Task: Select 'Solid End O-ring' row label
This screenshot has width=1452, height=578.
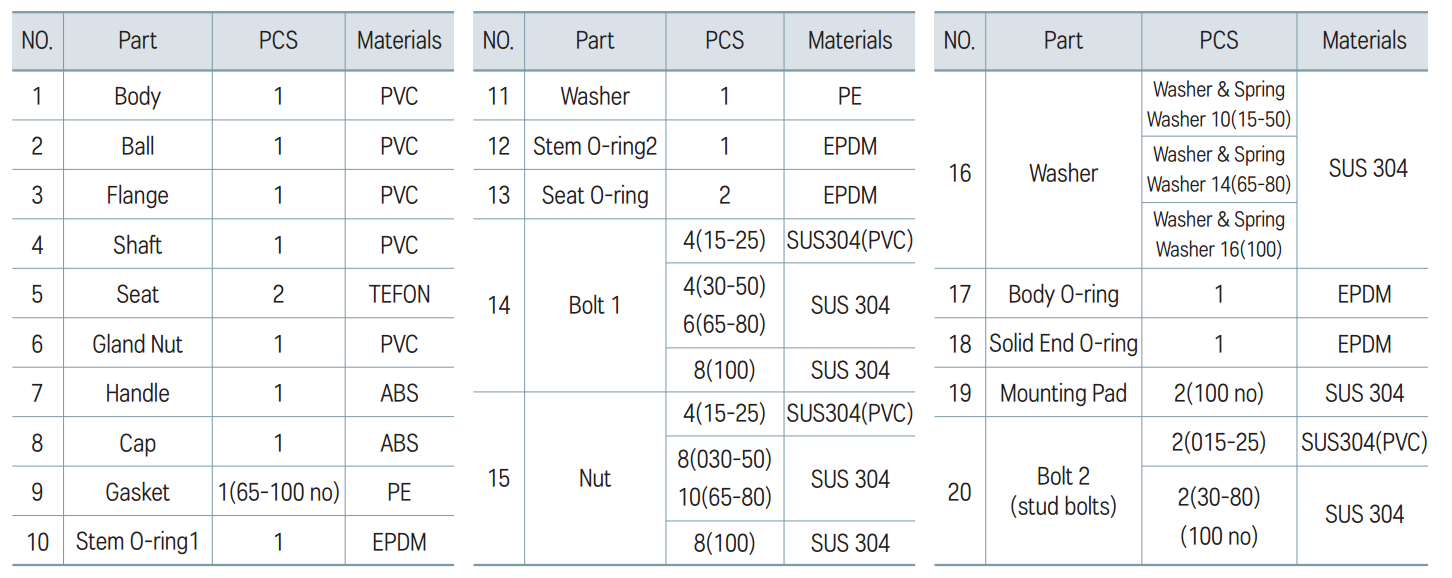Action: (x=1063, y=344)
